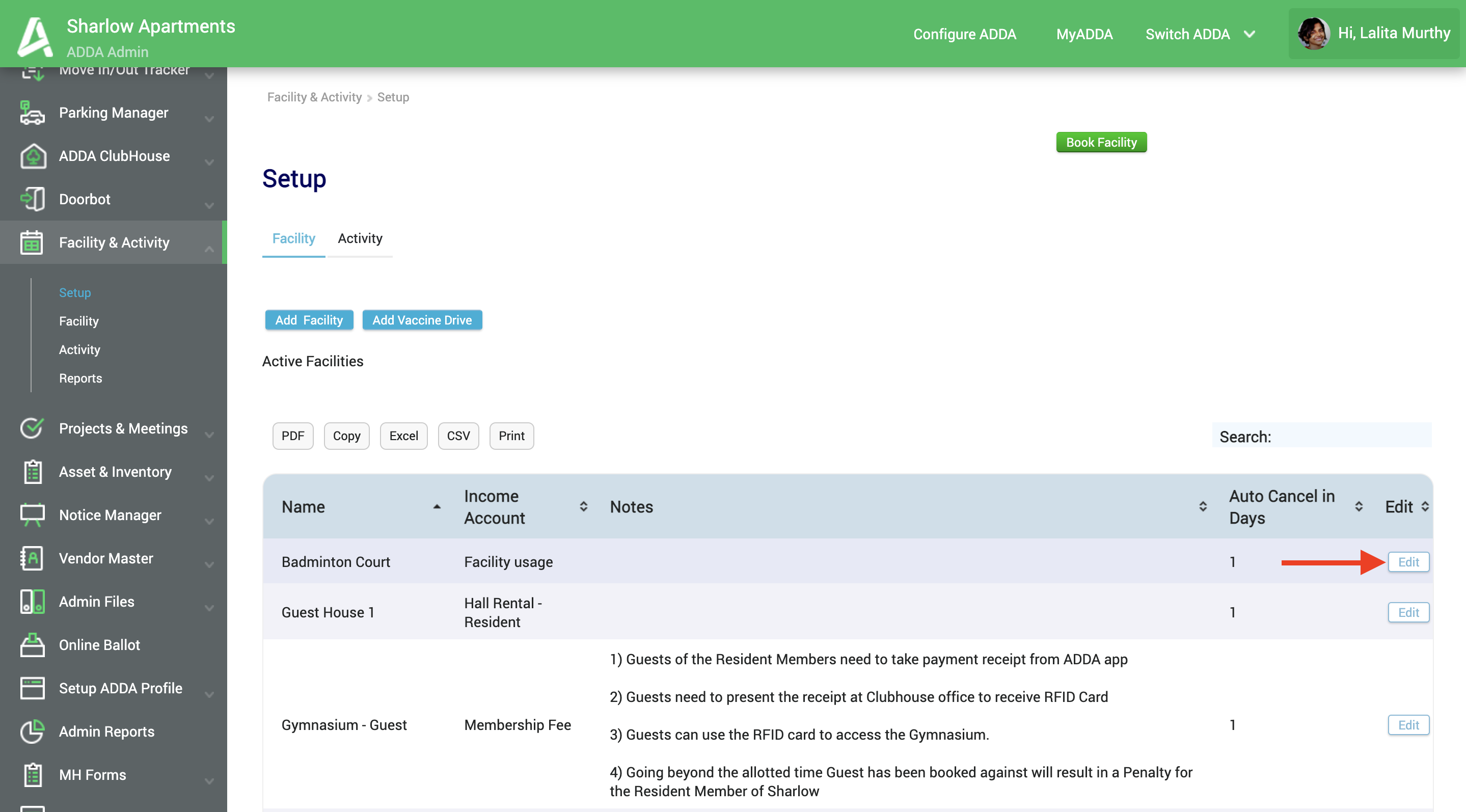Expand Asset & Inventory submenu chevron
Image resolution: width=1466 pixels, height=812 pixels.
coord(209,478)
